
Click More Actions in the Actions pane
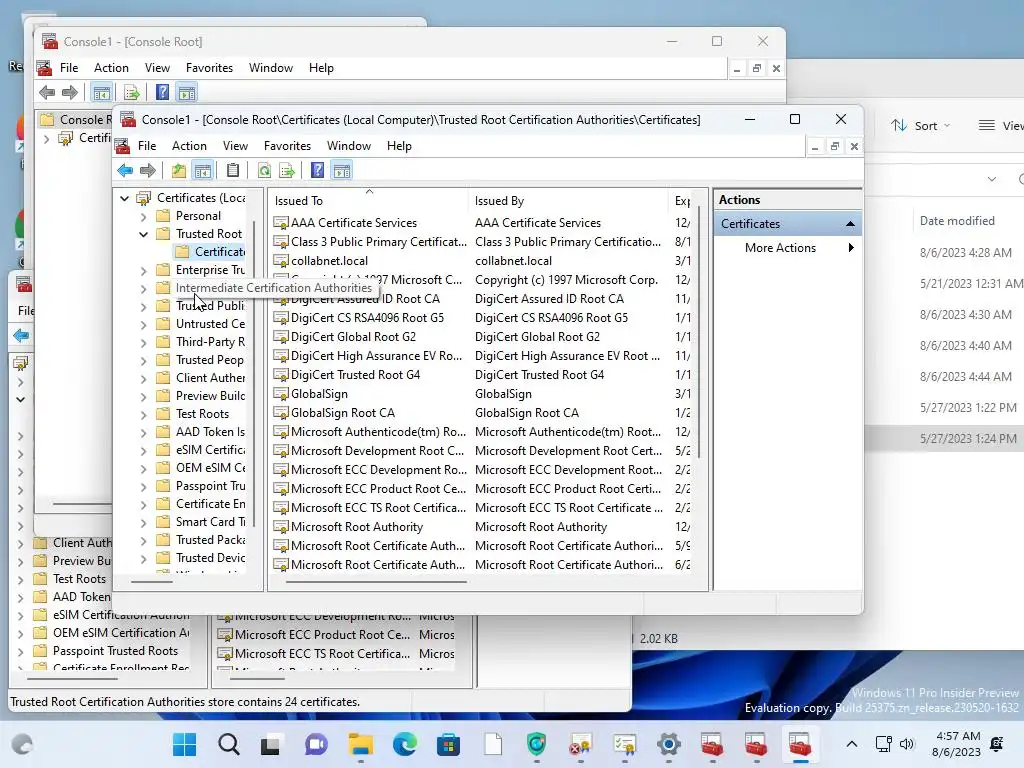780,248
